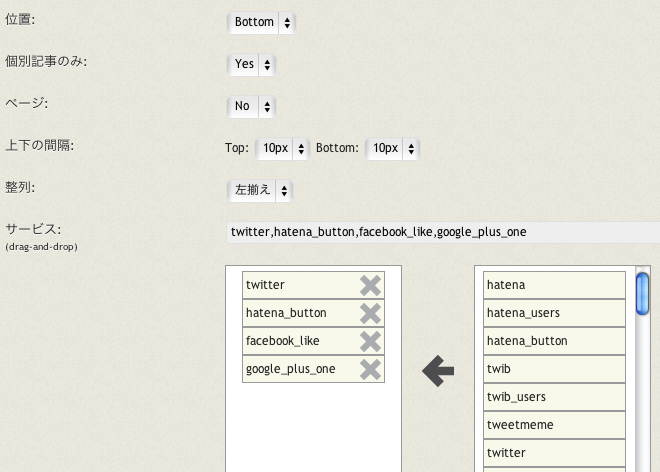
Task: Click the サービス label
Action: tap(33, 229)
